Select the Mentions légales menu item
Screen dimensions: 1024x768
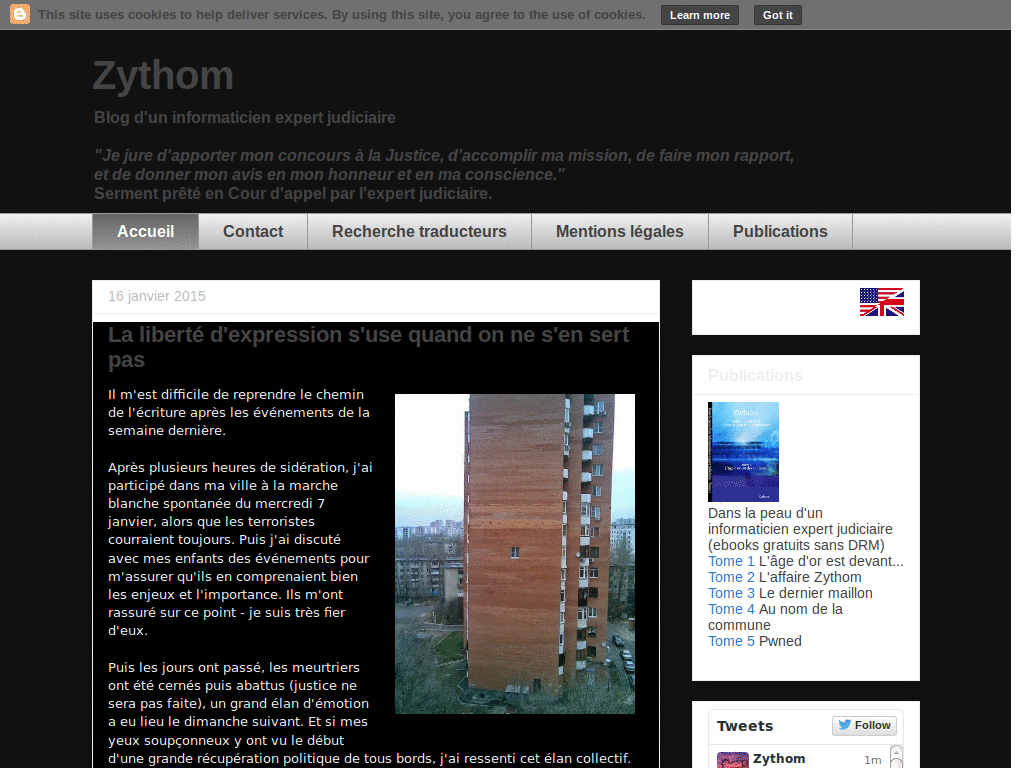point(619,231)
